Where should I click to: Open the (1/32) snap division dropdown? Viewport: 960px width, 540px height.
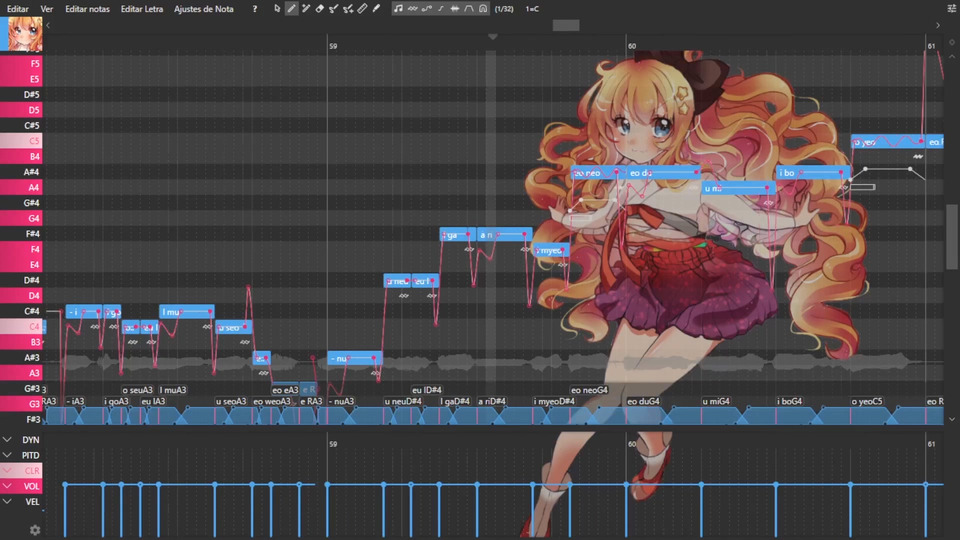504,9
